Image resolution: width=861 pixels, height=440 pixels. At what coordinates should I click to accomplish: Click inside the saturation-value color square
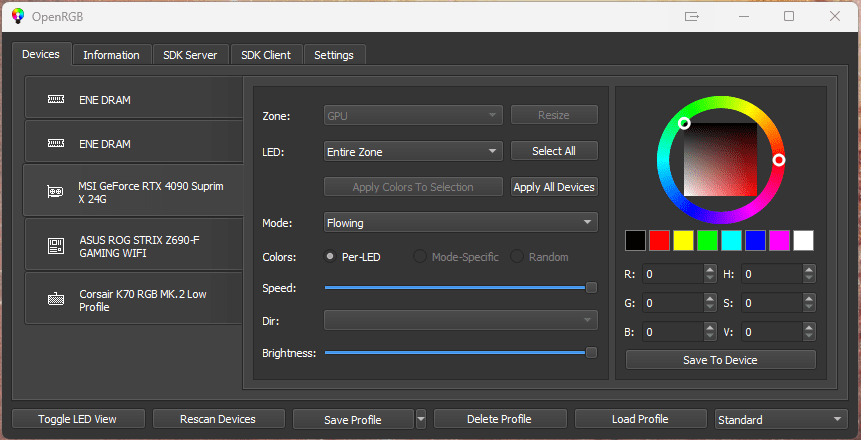pos(720,159)
